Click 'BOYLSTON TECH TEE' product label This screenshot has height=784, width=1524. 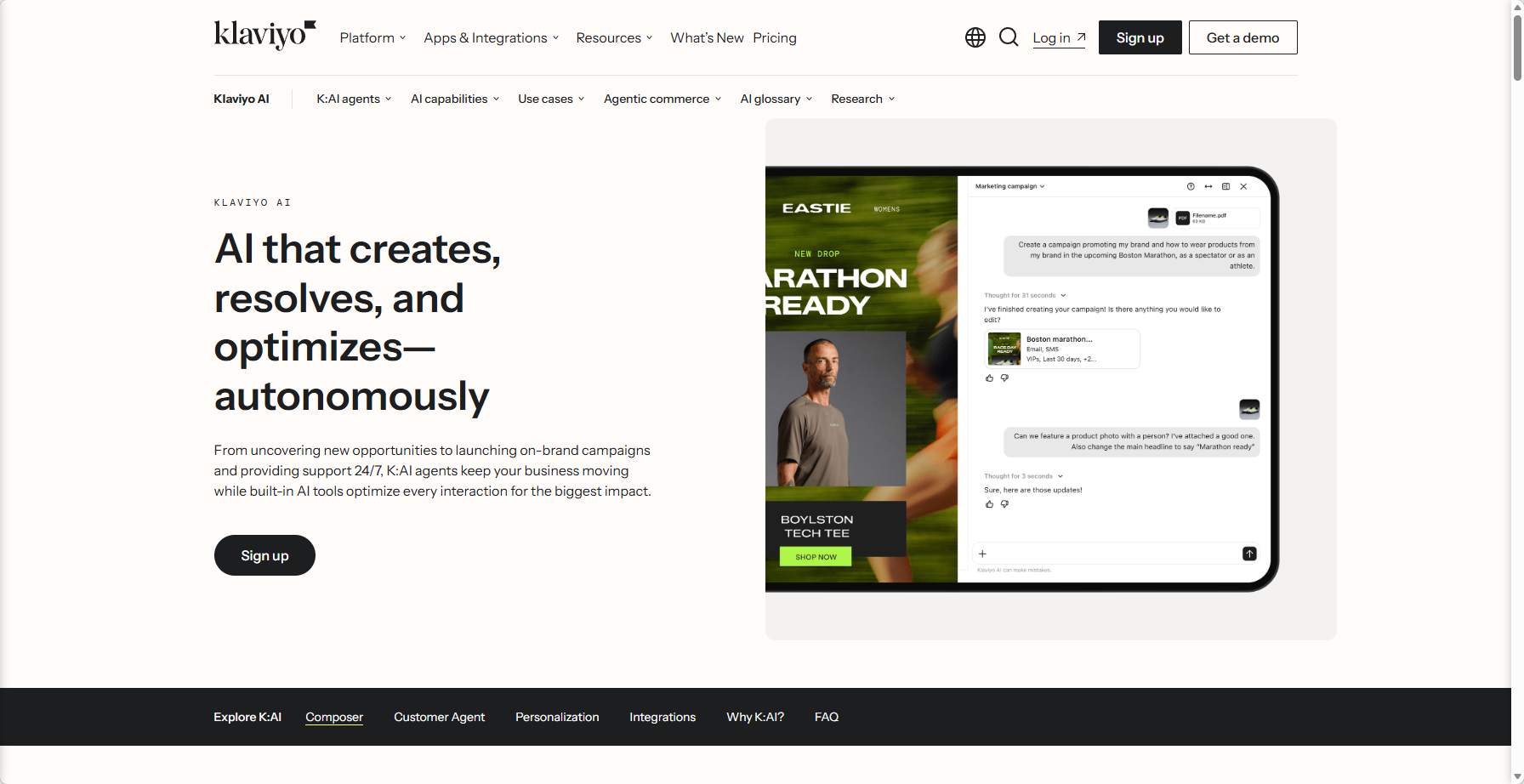pyautogui.click(x=816, y=526)
